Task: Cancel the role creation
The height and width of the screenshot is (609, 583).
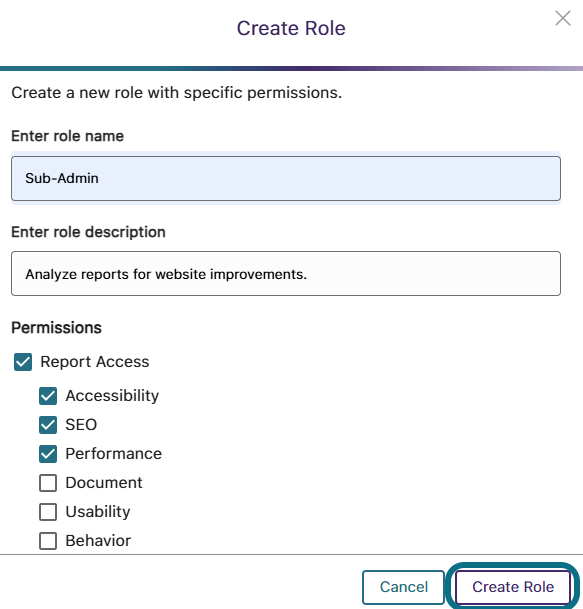Action: 403,587
